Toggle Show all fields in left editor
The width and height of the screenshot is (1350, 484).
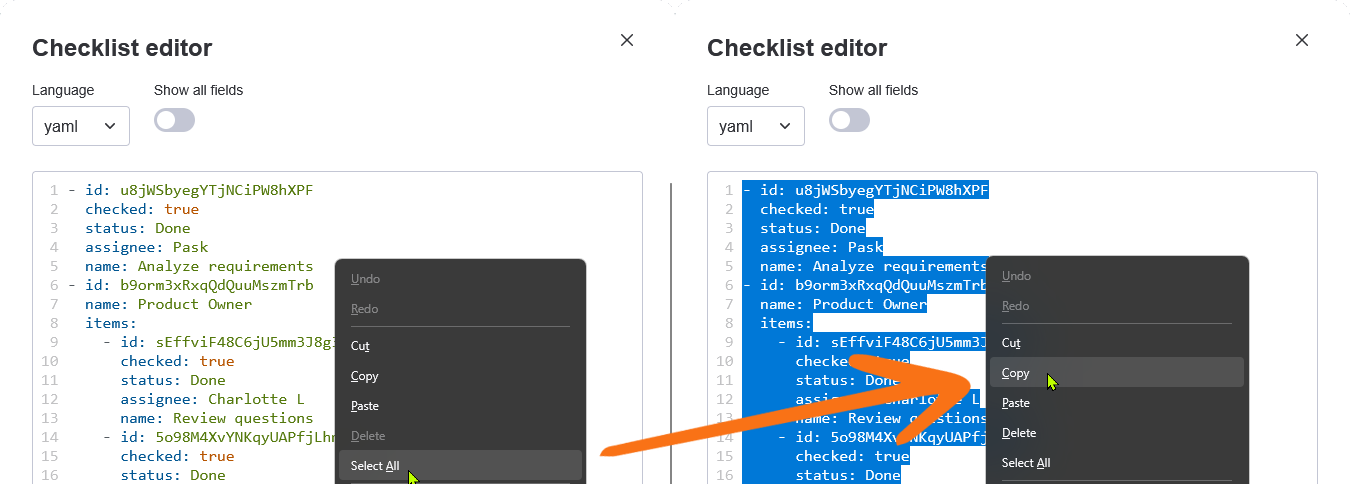tap(174, 120)
